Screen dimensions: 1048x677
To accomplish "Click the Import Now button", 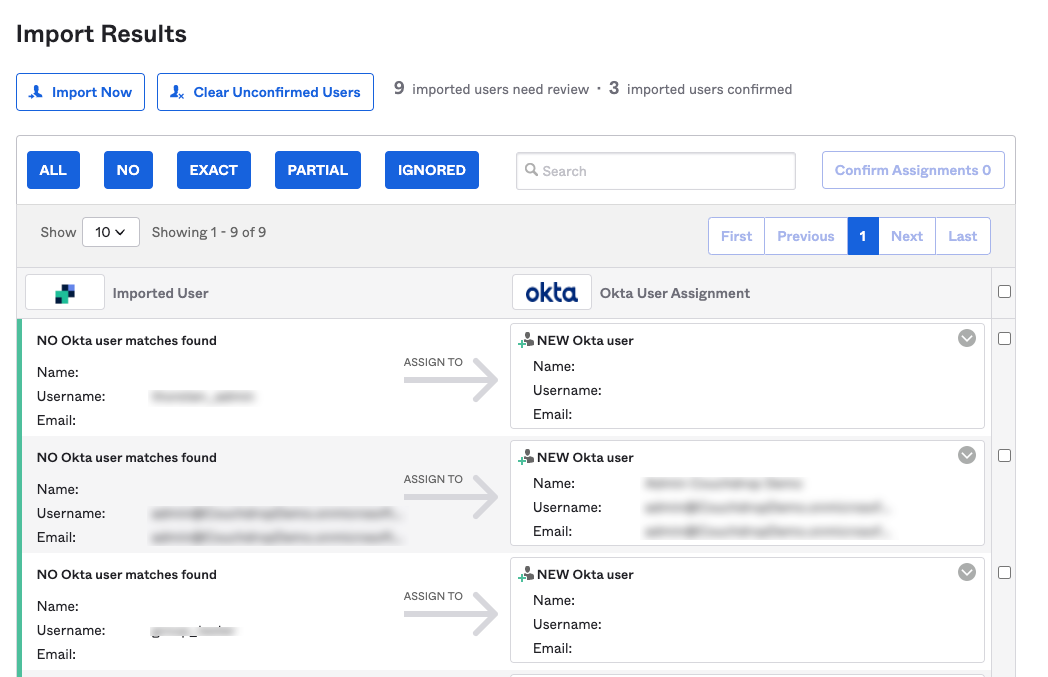I will coord(80,92).
